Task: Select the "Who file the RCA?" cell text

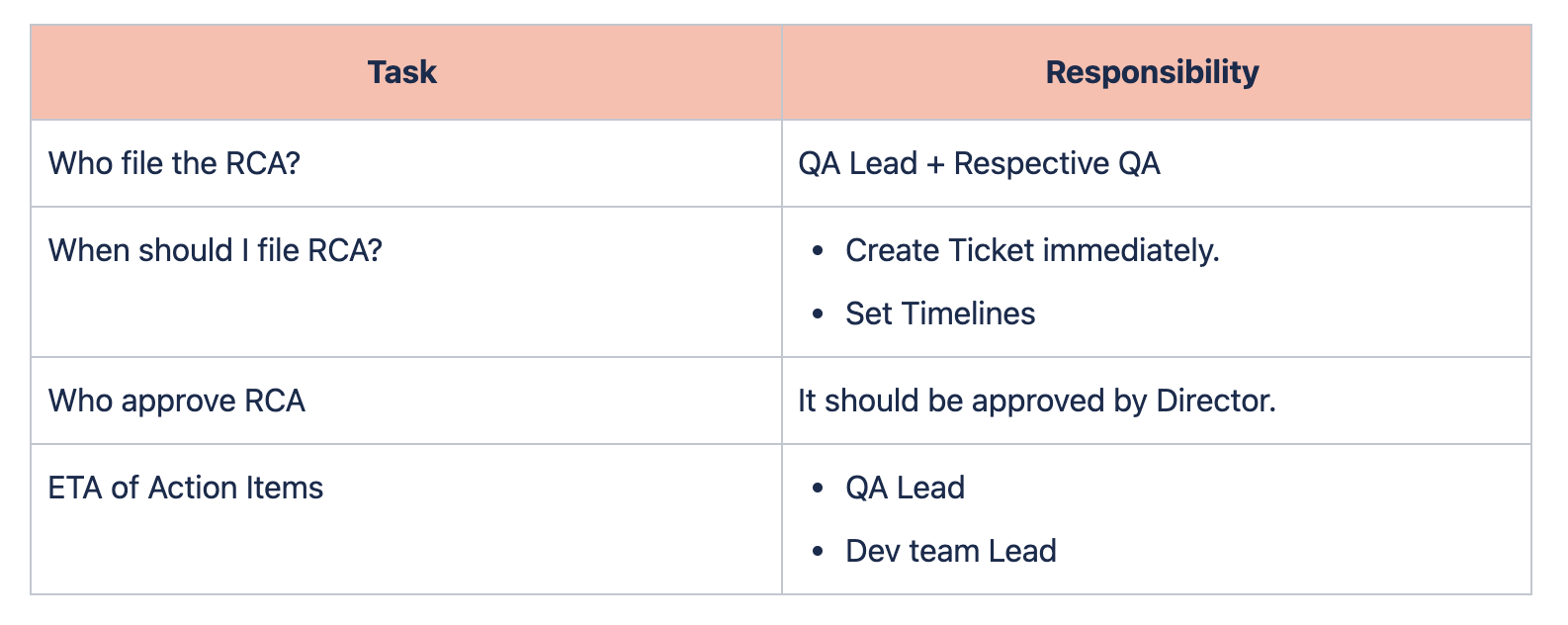Action: click(x=174, y=163)
